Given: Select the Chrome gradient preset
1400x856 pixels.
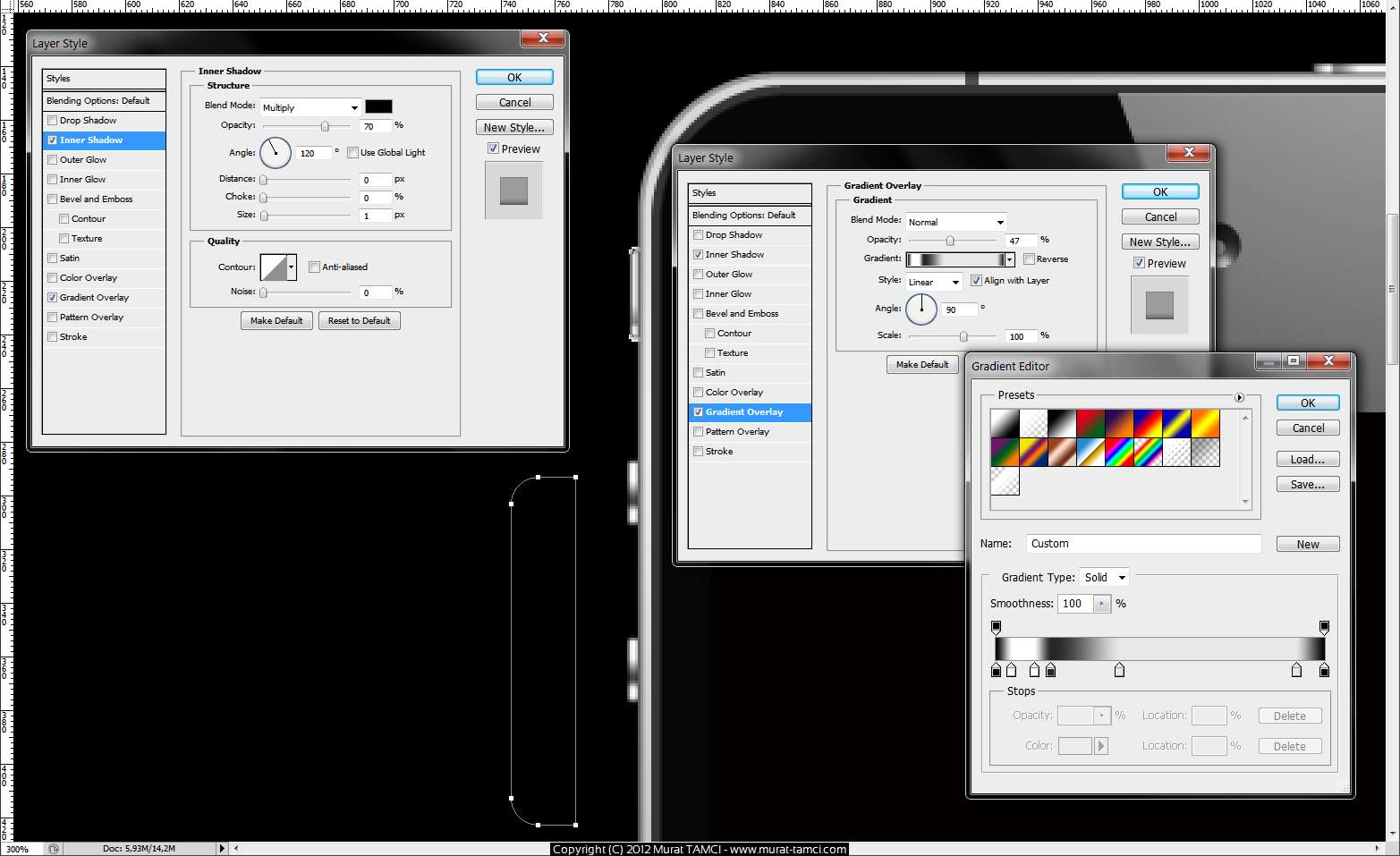Looking at the screenshot, I should tap(1090, 452).
